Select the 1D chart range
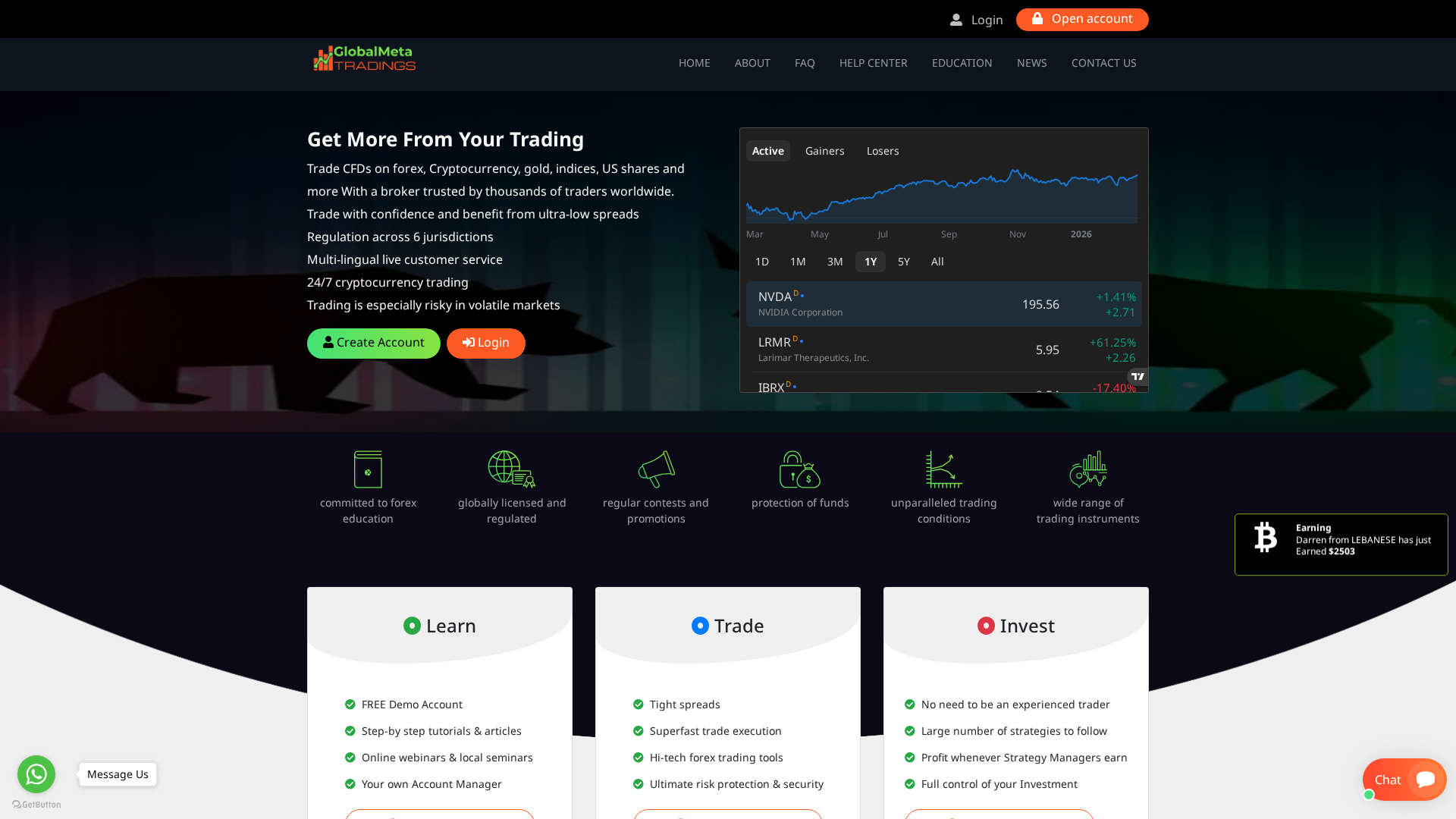 pos(762,262)
